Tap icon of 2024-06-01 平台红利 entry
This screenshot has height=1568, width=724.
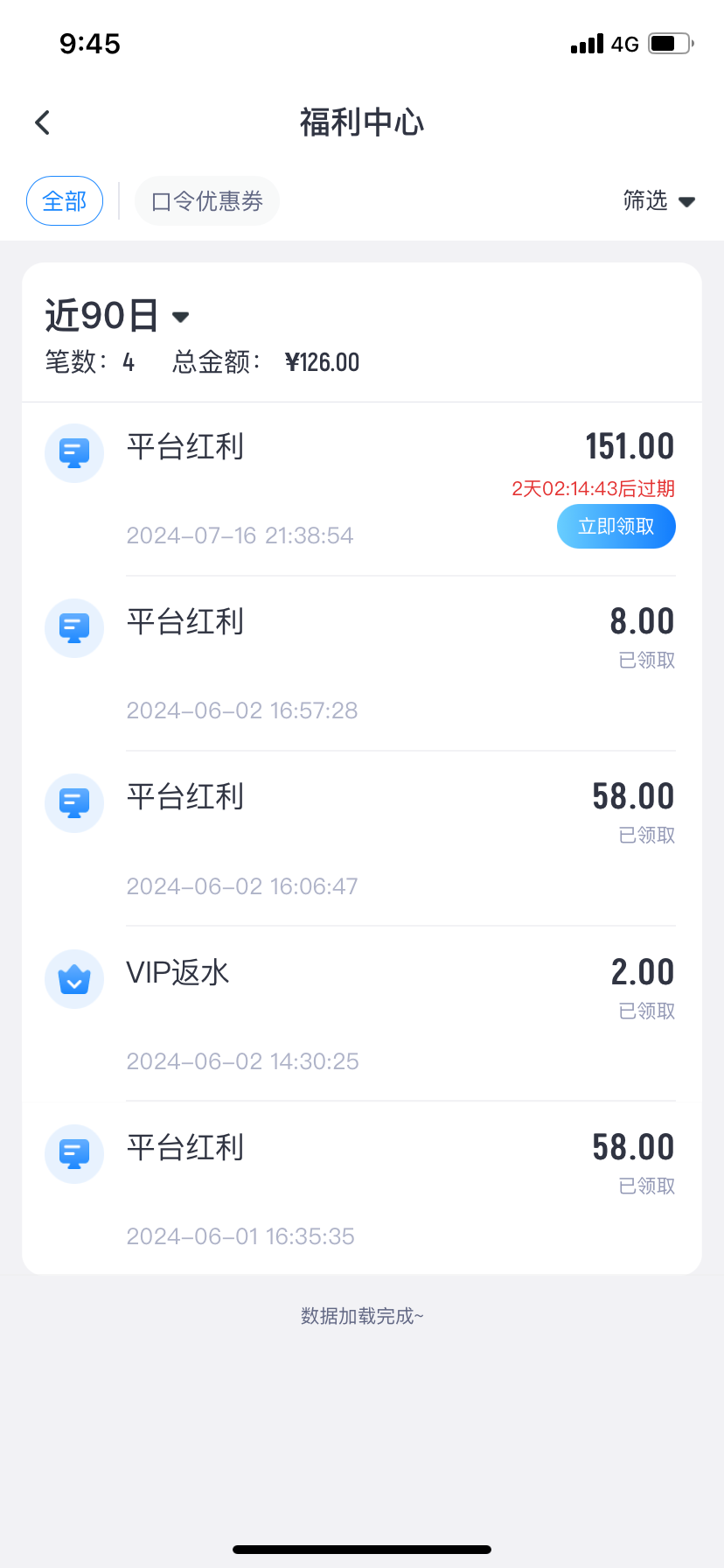(74, 1154)
